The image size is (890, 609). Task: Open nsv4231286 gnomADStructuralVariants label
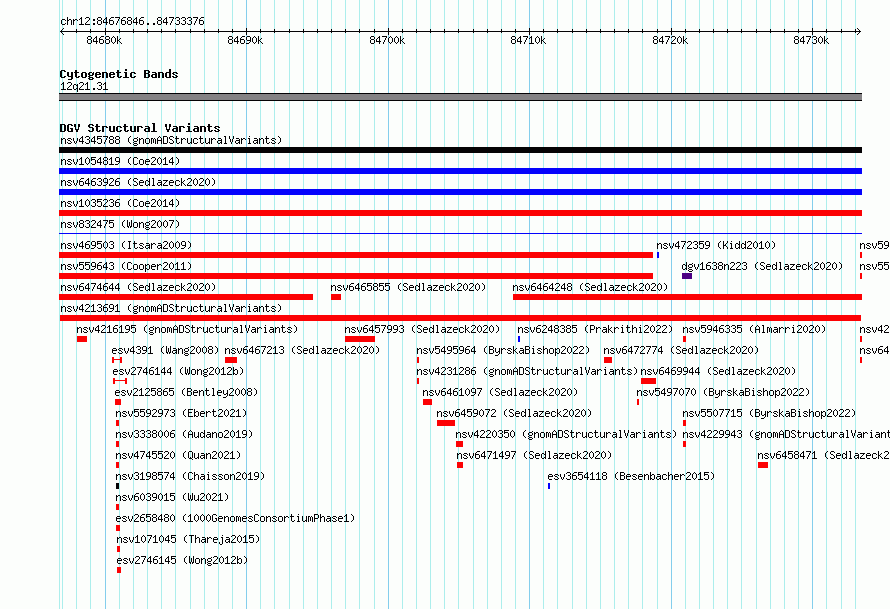(x=527, y=371)
